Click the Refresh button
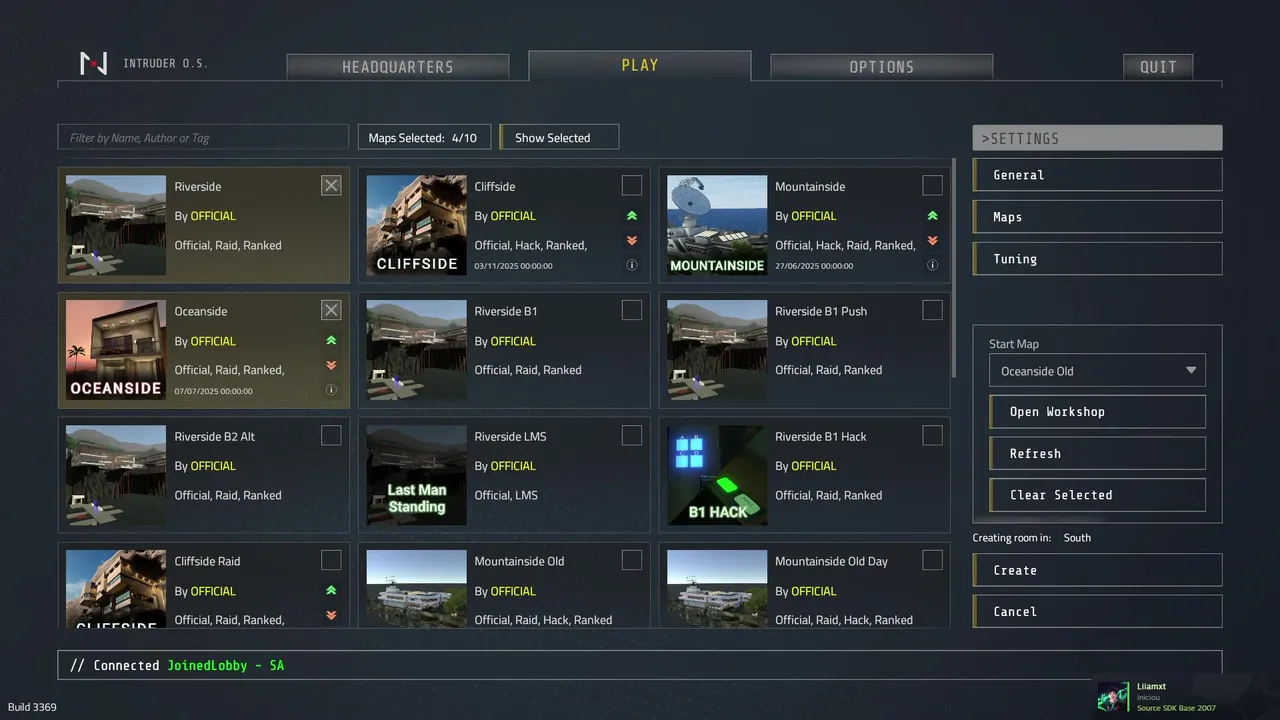This screenshot has height=720, width=1280. point(1097,454)
